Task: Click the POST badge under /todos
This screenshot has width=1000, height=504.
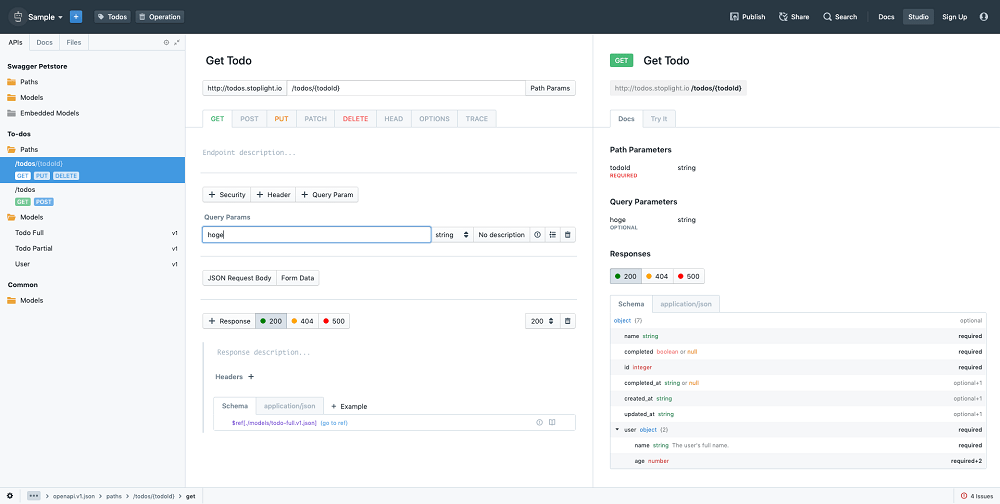Action: [44, 202]
